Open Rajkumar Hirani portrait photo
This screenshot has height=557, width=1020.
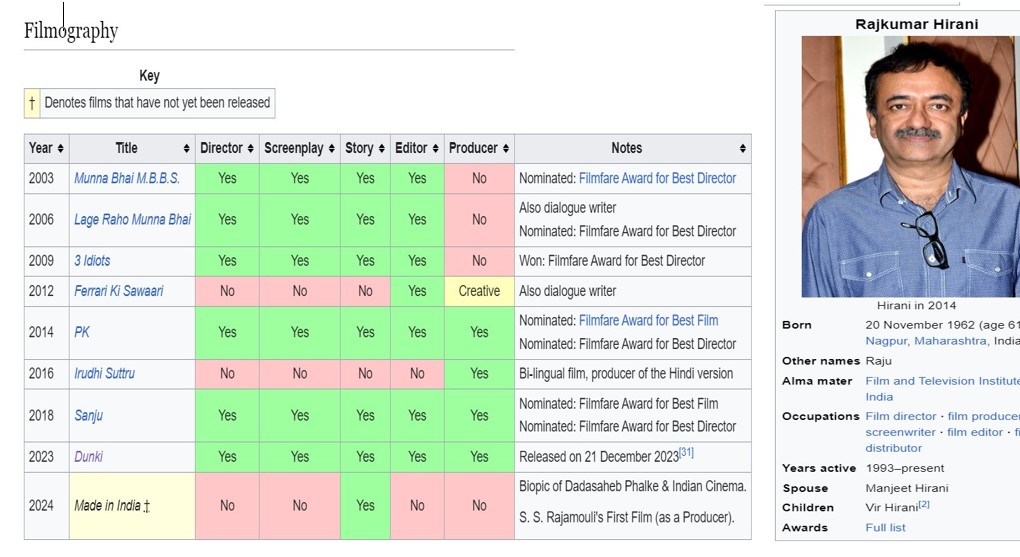tap(911, 167)
